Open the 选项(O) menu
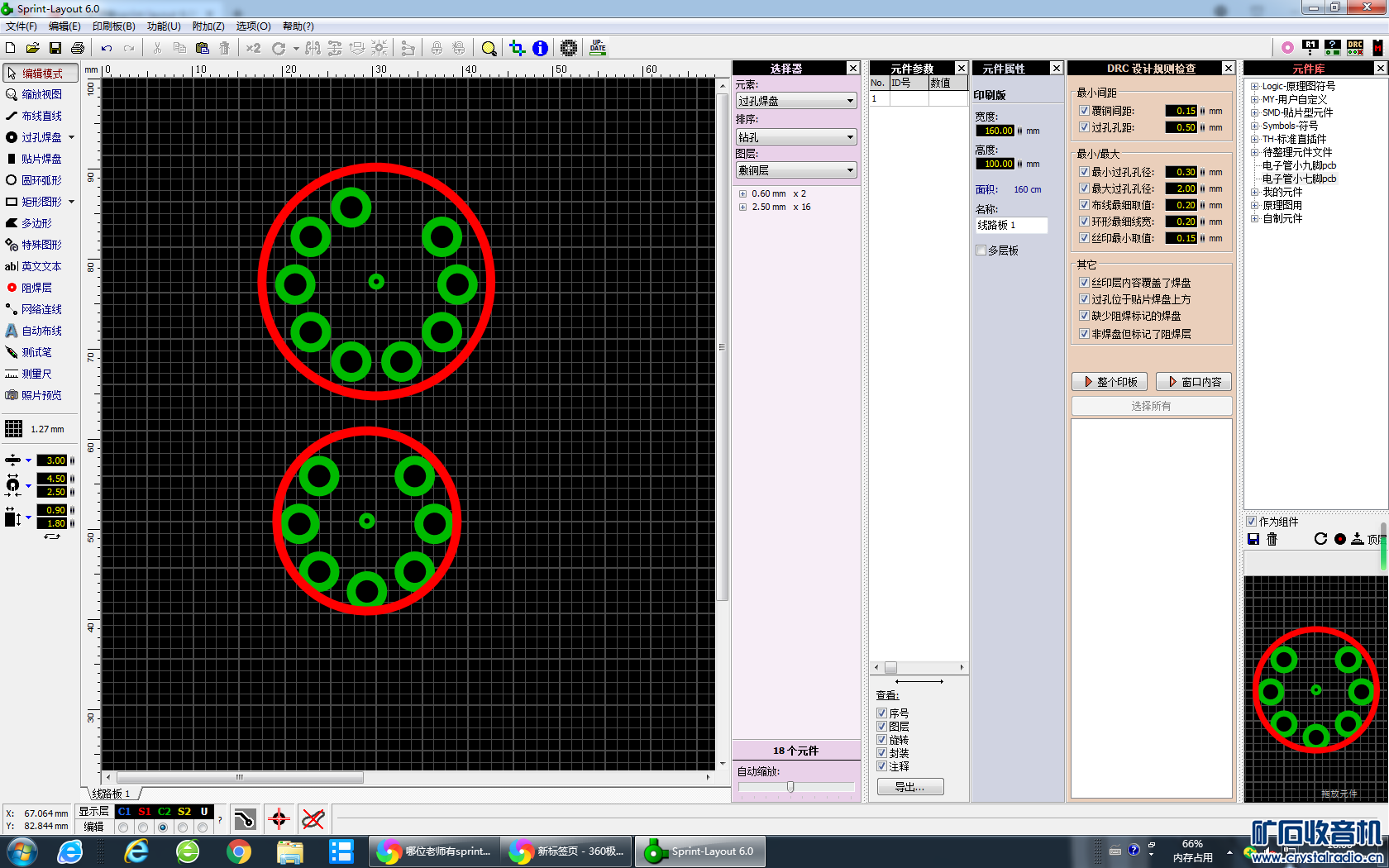Screen dimensions: 1389x868 tap(253, 26)
